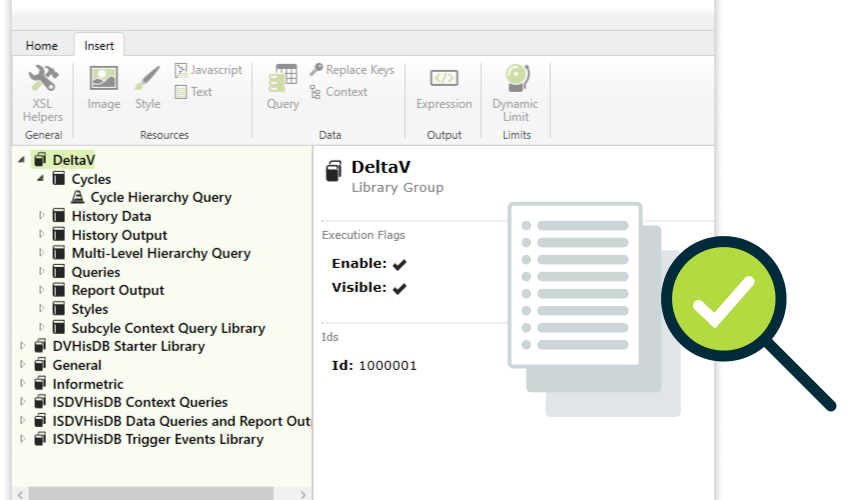Click the tree panel horizontal scrollbar thumb
Image resolution: width=868 pixels, height=500 pixels.
(151, 494)
